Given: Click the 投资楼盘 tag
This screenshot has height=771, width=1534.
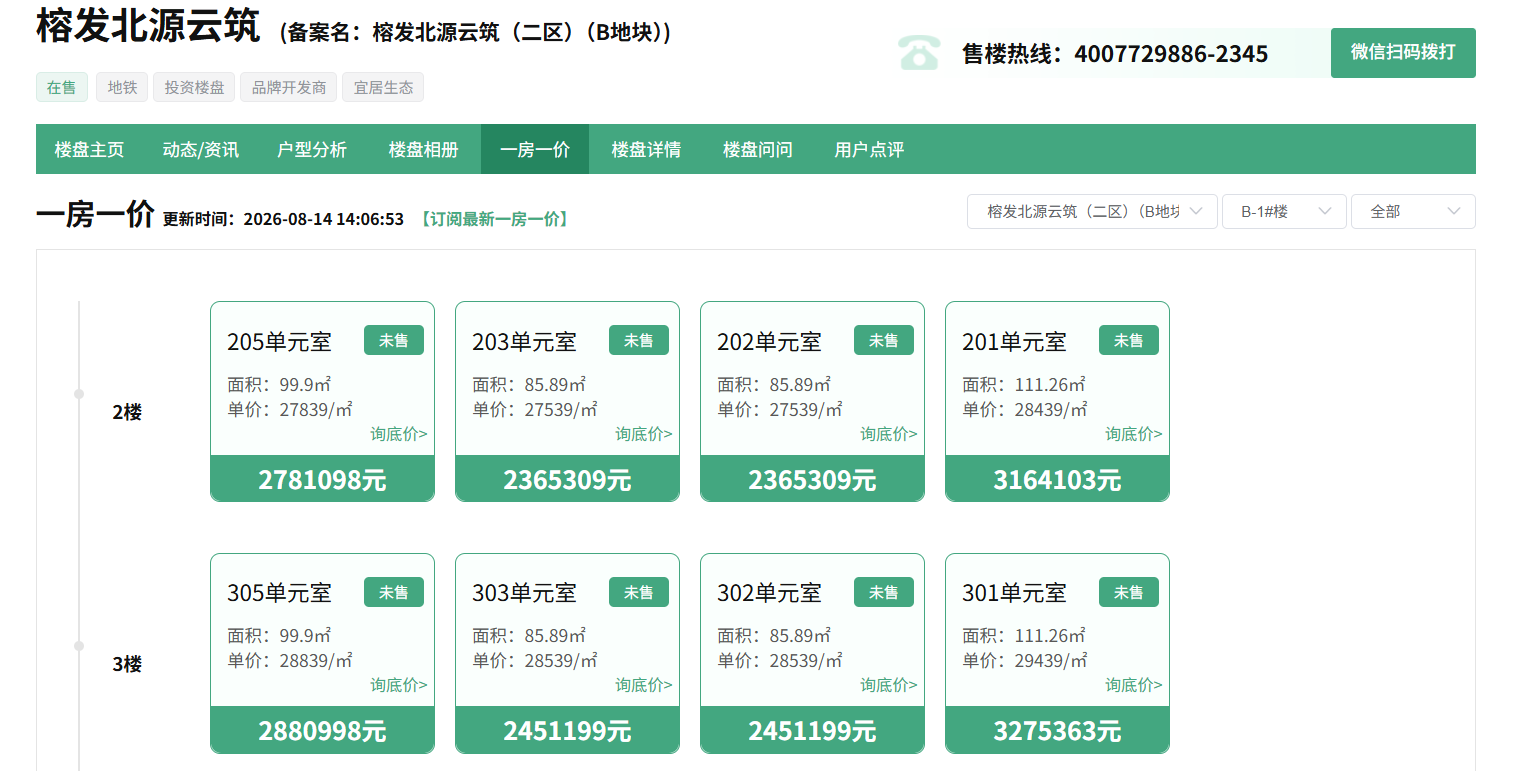Looking at the screenshot, I should tap(194, 87).
